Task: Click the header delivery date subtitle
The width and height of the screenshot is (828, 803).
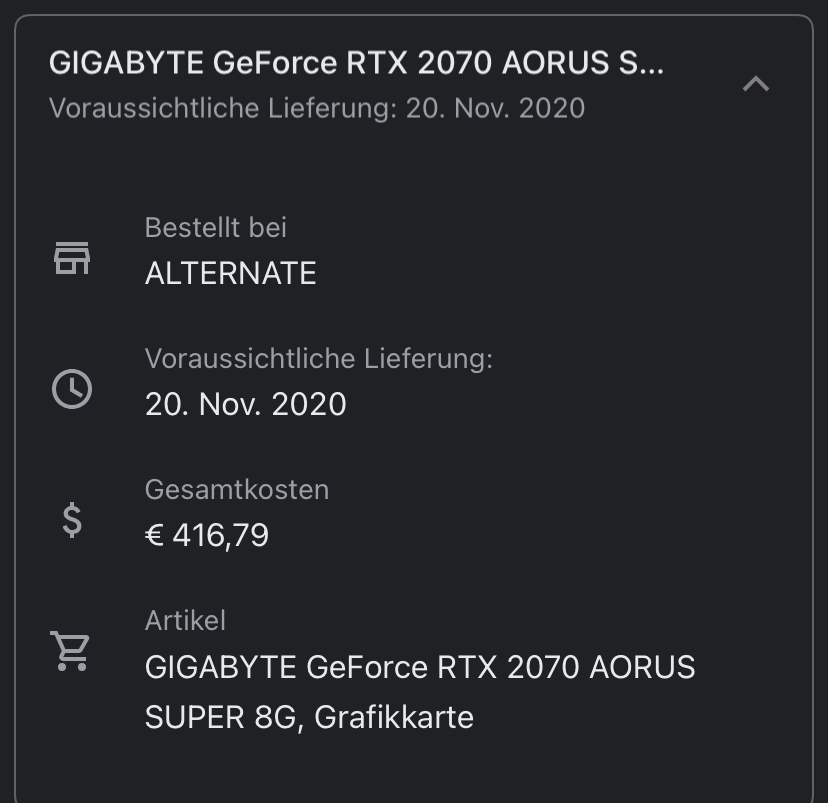Action: point(316,108)
